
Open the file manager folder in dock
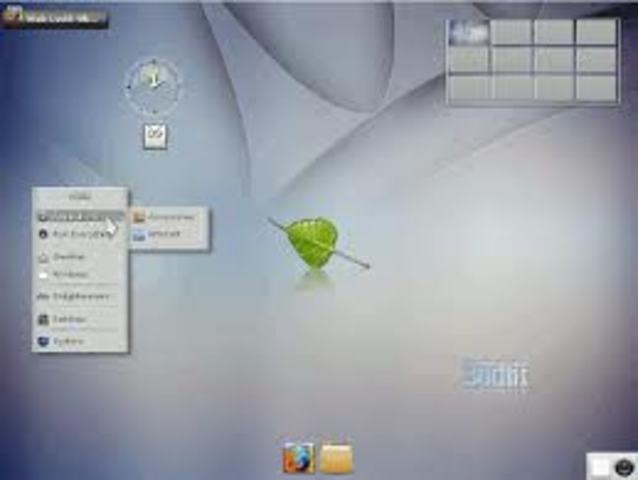click(336, 458)
